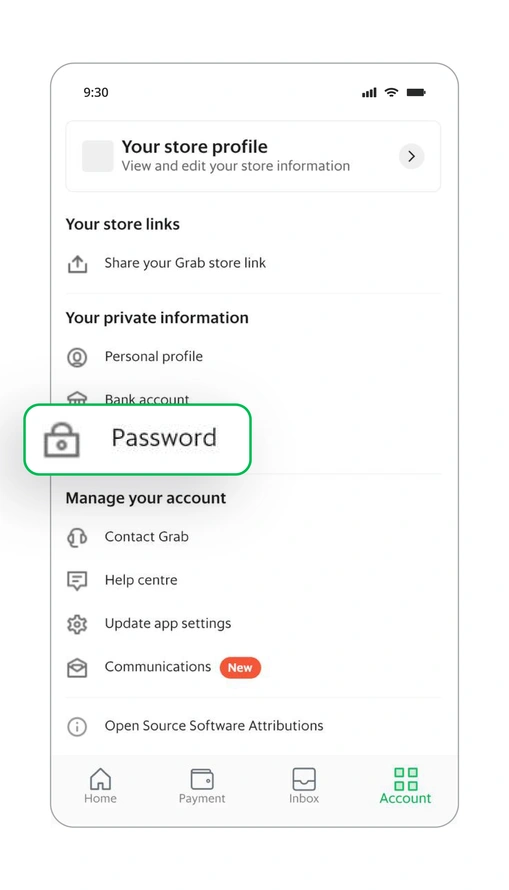Click the New badge beside Communications
This screenshot has height=890, width=509.
pyautogui.click(x=240, y=668)
